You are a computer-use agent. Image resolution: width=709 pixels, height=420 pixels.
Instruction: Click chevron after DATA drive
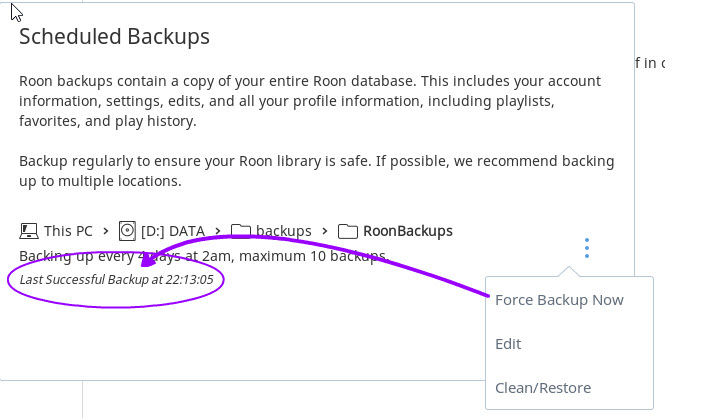[x=218, y=231]
